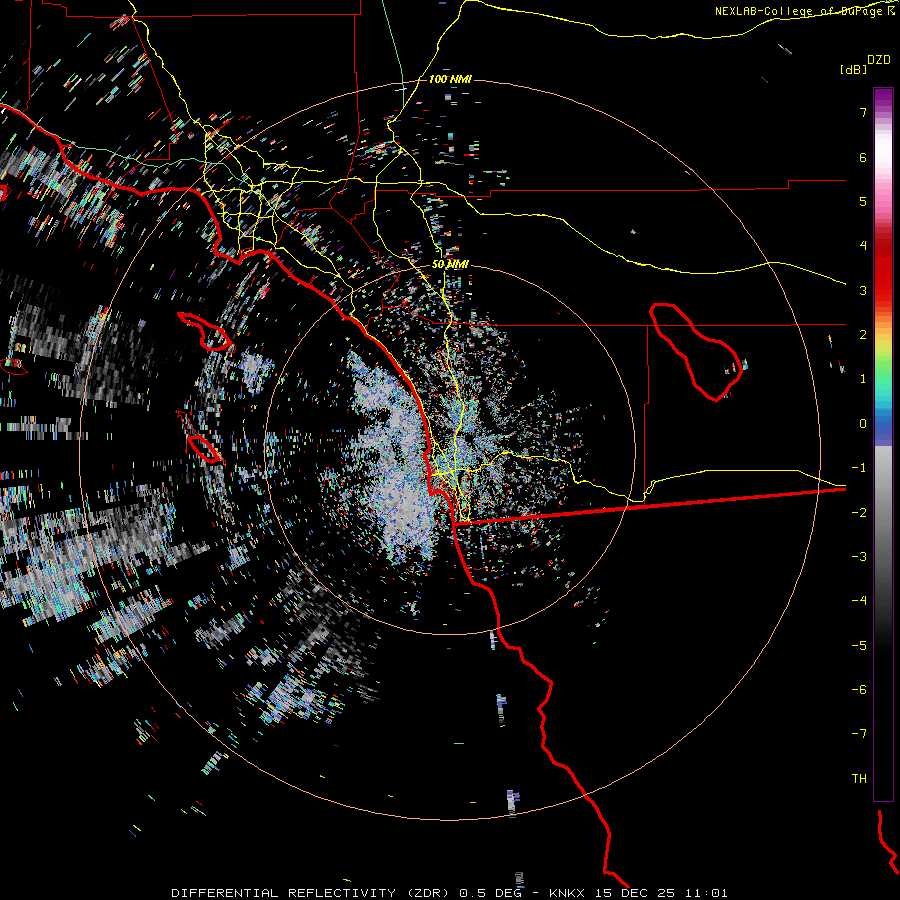This screenshot has height=900, width=900.
Task: Click the -7 value on the color scale
Action: coord(859,734)
